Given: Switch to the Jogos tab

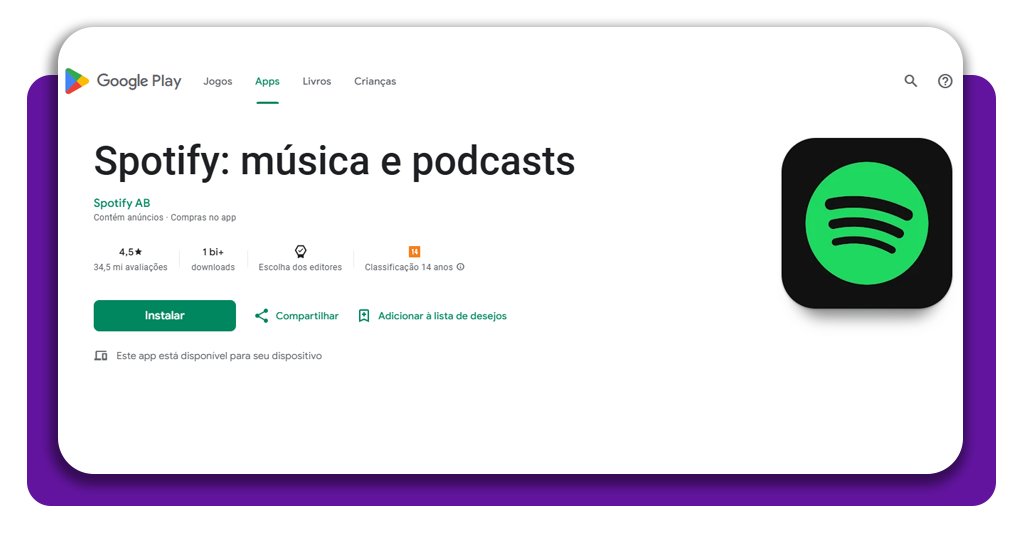Looking at the screenshot, I should (x=217, y=82).
